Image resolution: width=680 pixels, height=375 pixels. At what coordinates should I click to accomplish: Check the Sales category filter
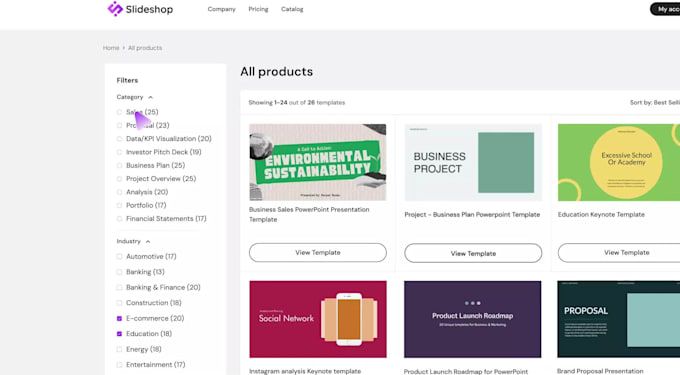click(x=119, y=112)
